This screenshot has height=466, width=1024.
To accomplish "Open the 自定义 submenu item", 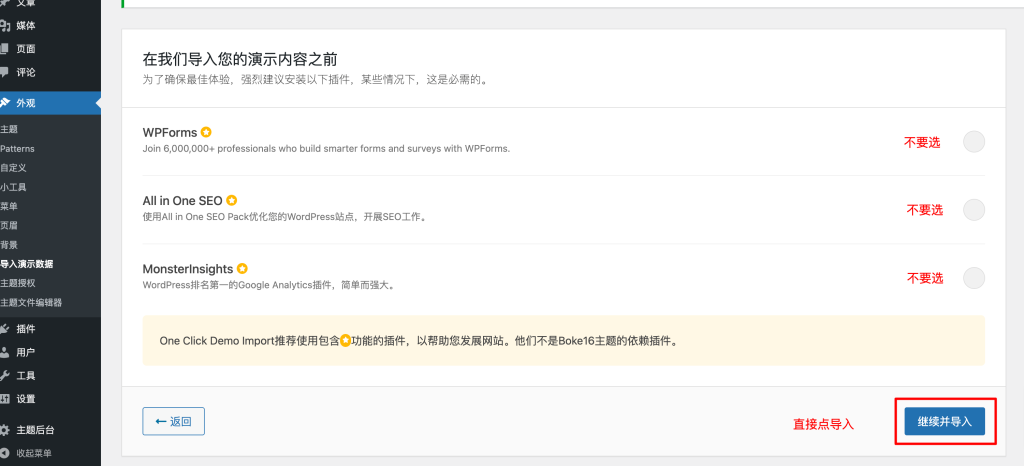I will [x=13, y=168].
